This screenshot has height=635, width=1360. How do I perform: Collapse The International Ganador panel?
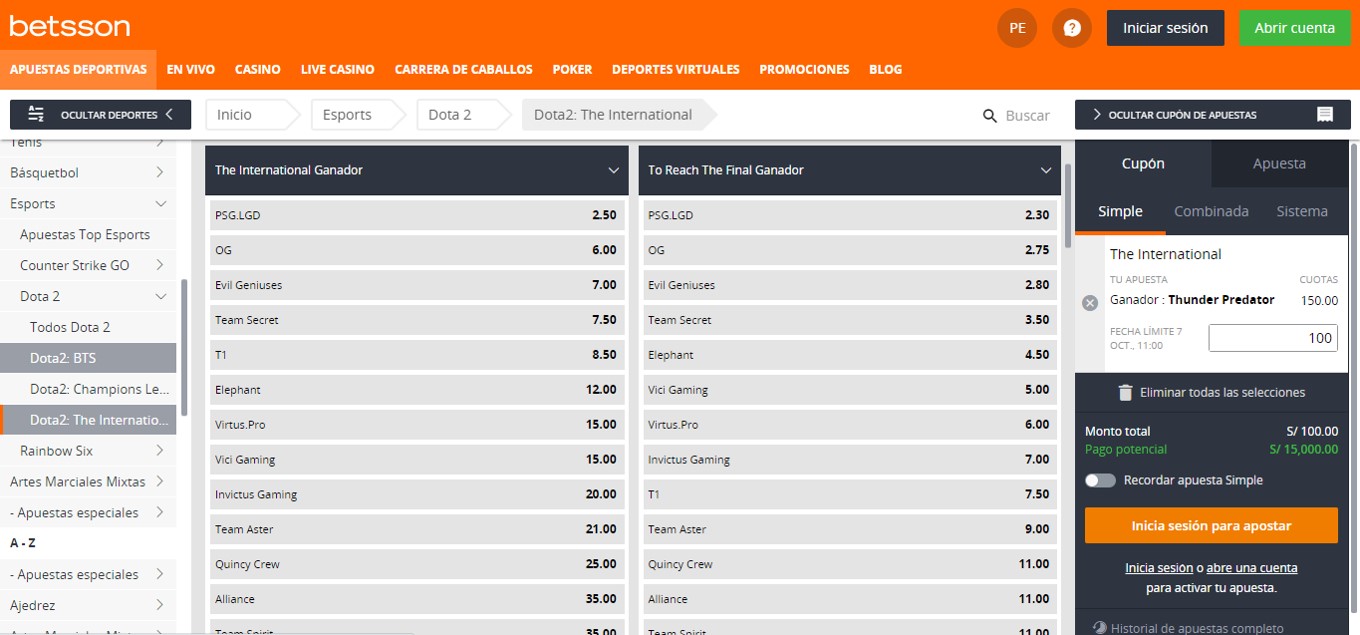614,171
